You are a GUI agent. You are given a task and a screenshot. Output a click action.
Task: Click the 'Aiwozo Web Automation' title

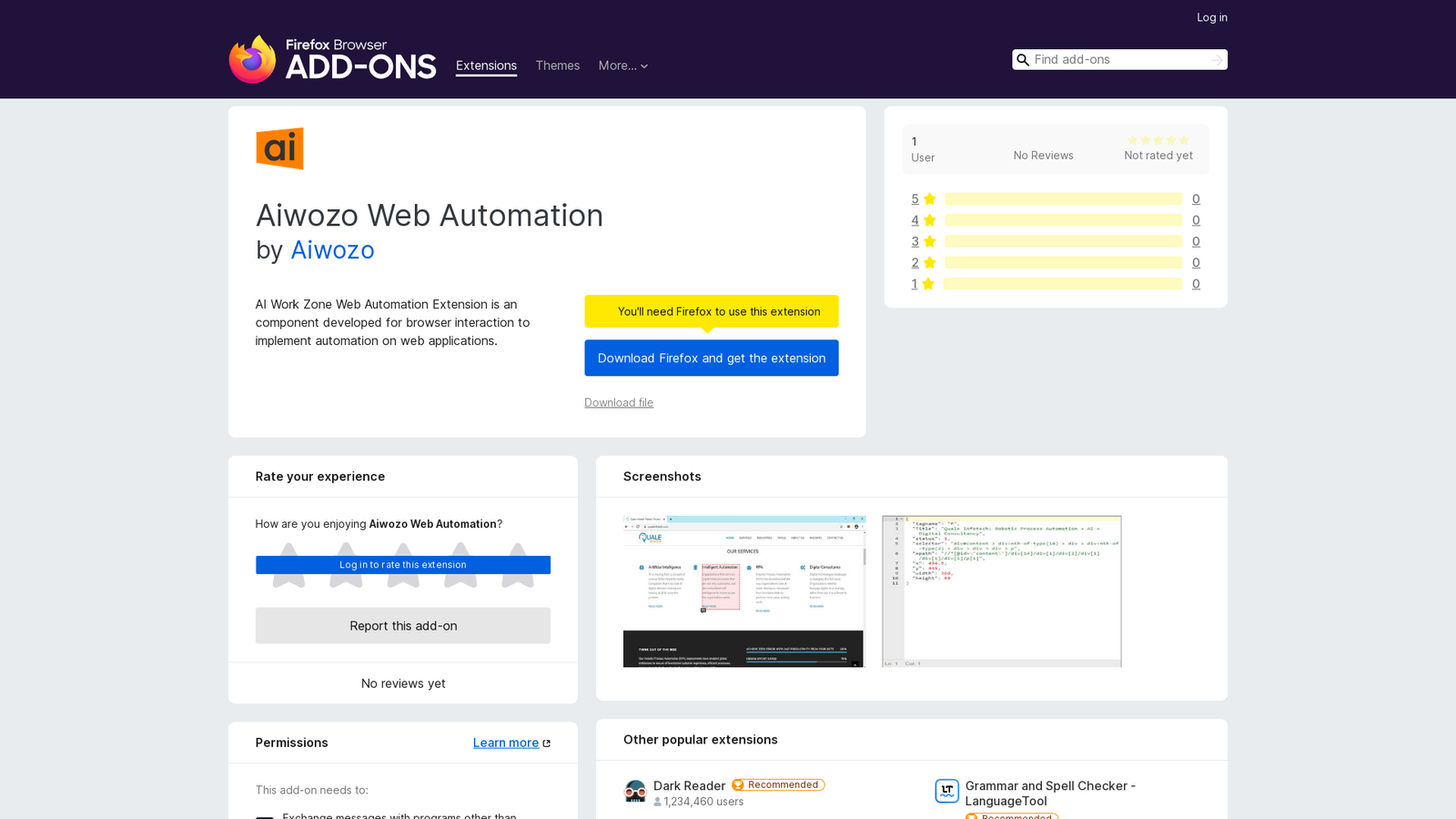pos(430,216)
